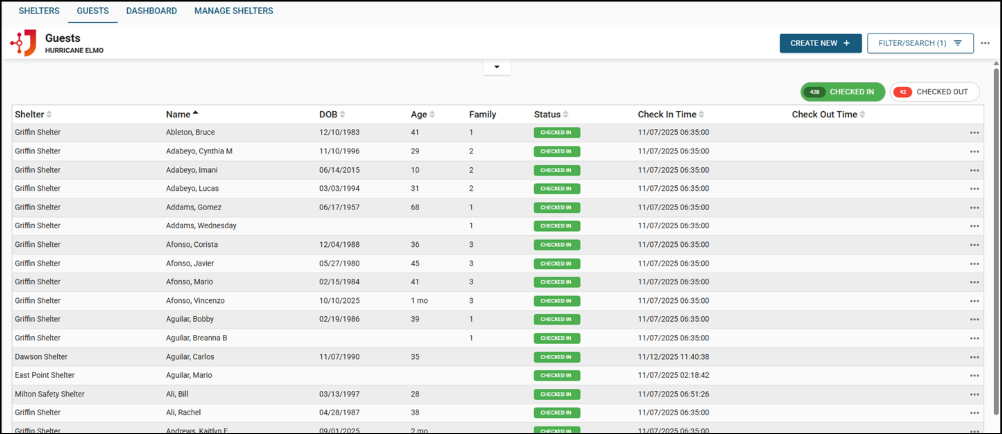Click the vertical scrollbar of guest list
The height and width of the screenshot is (434, 1002).
point(995,200)
